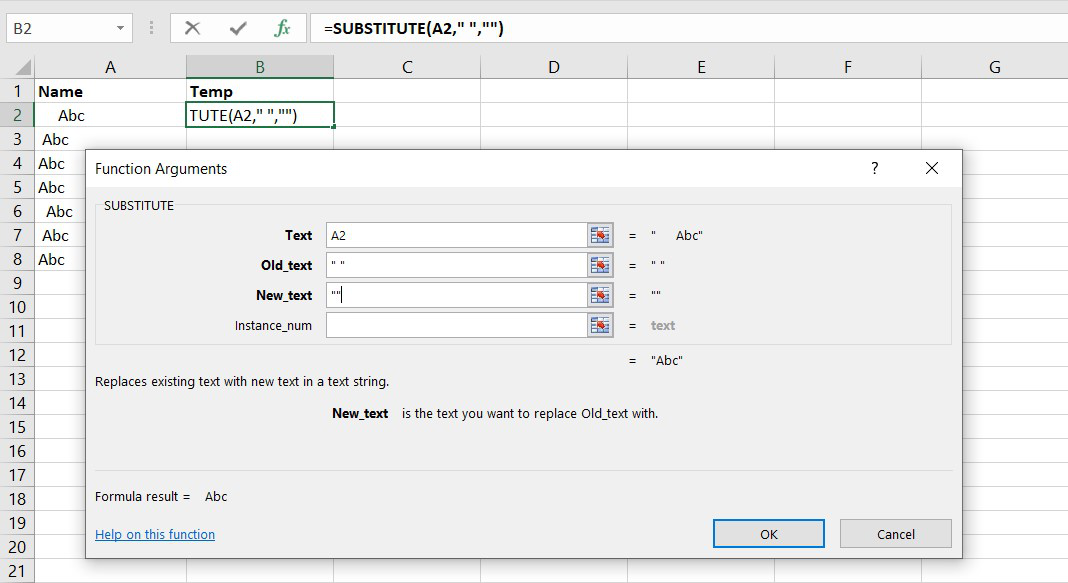
Task: Click the Enter formula checkmark icon
Action: pyautogui.click(x=238, y=28)
